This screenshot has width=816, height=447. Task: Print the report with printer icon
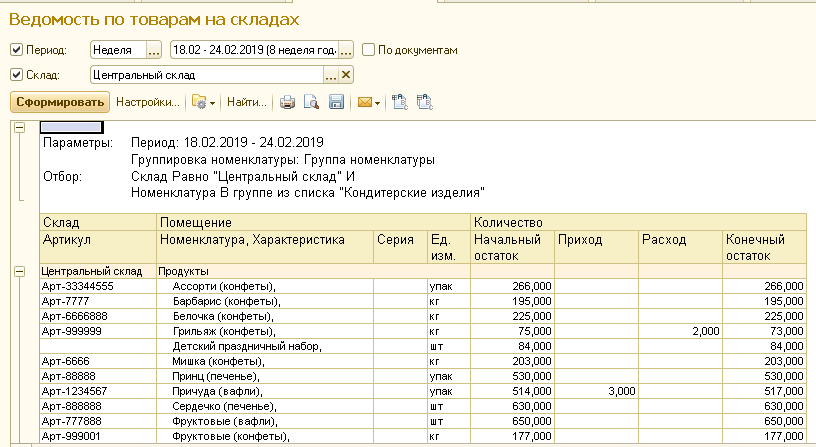click(x=287, y=102)
